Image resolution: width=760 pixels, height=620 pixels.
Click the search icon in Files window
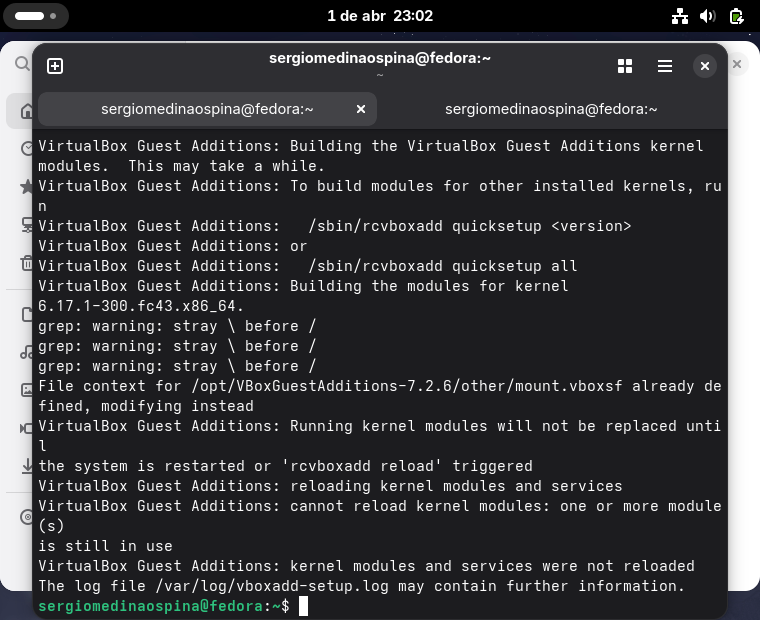coord(21,64)
